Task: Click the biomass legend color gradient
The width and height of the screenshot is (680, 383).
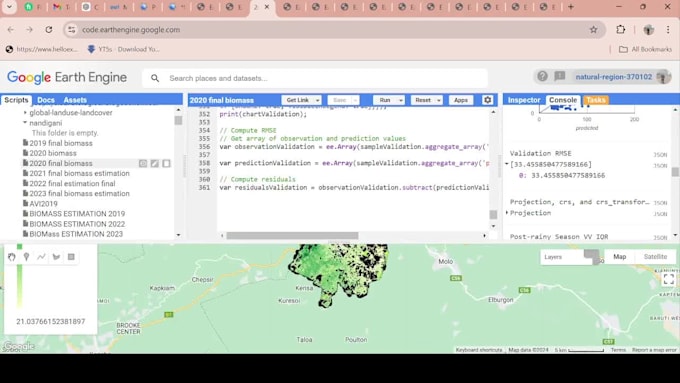Action: [20, 277]
